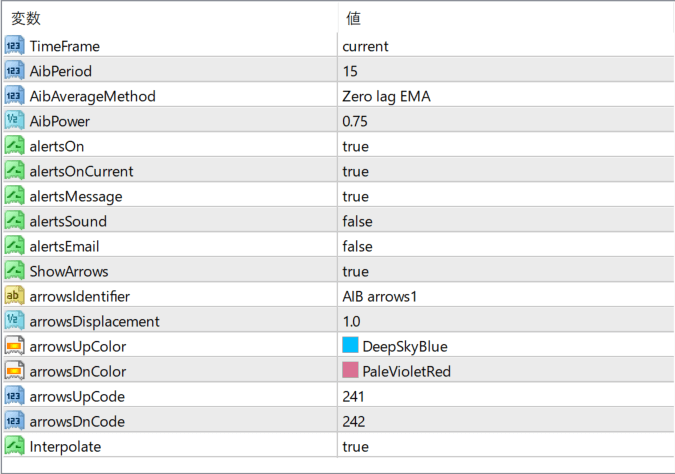Screen dimensions: 675x474
Task: Select the alertsMessage parameter name
Action: [76, 197]
